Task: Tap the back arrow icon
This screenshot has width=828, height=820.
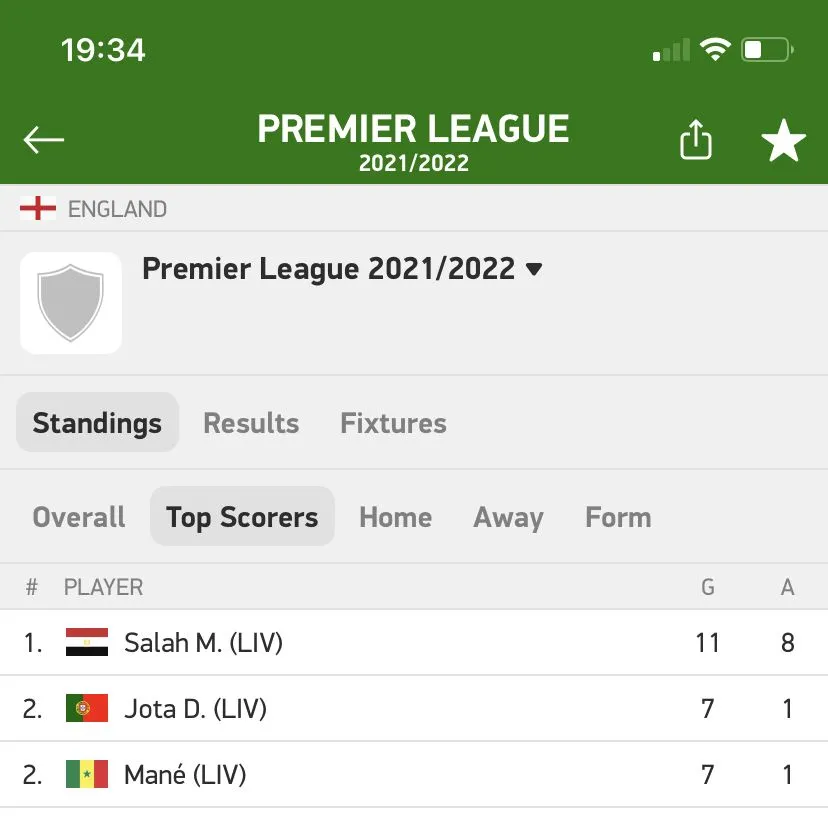Action: 44,141
